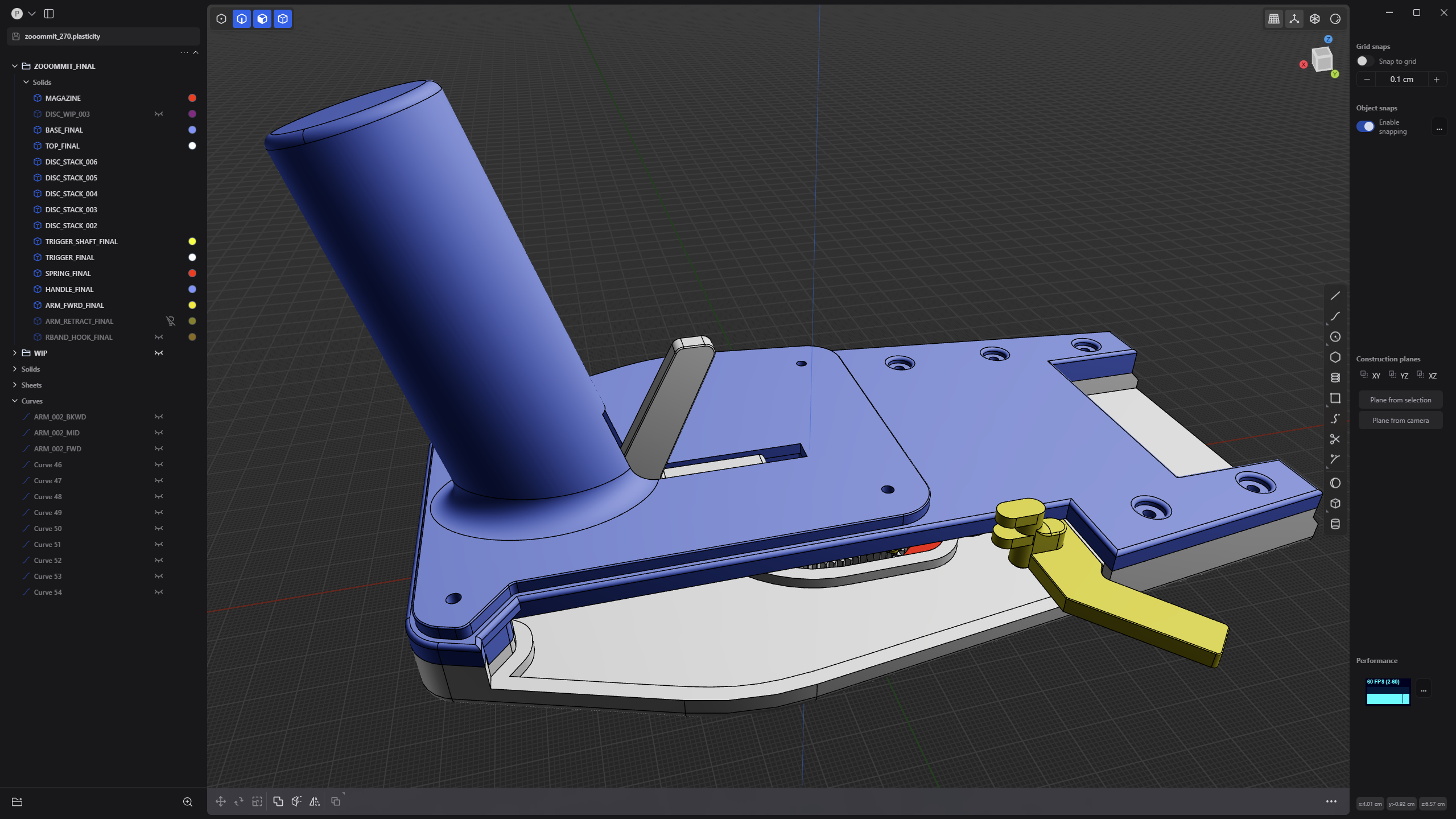The height and width of the screenshot is (819, 1456).
Task: Select the Line curve tool
Action: coord(1335,296)
